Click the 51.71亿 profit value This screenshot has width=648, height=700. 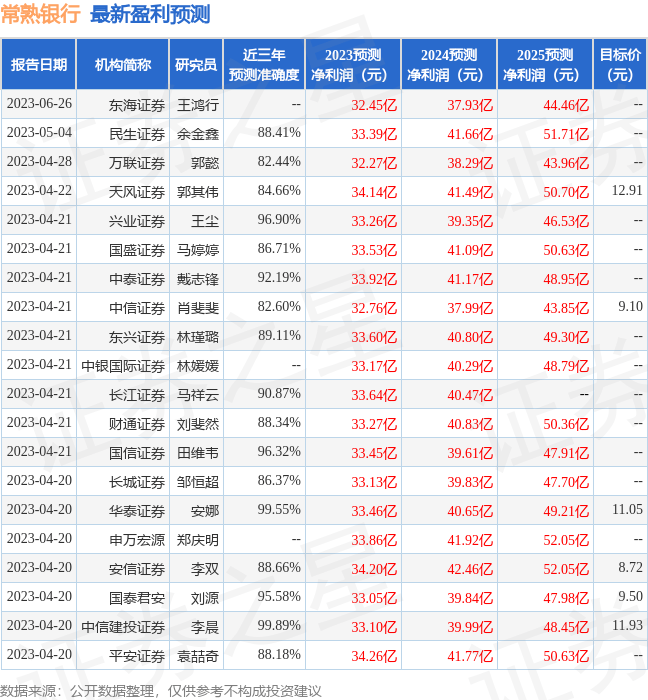tap(566, 134)
